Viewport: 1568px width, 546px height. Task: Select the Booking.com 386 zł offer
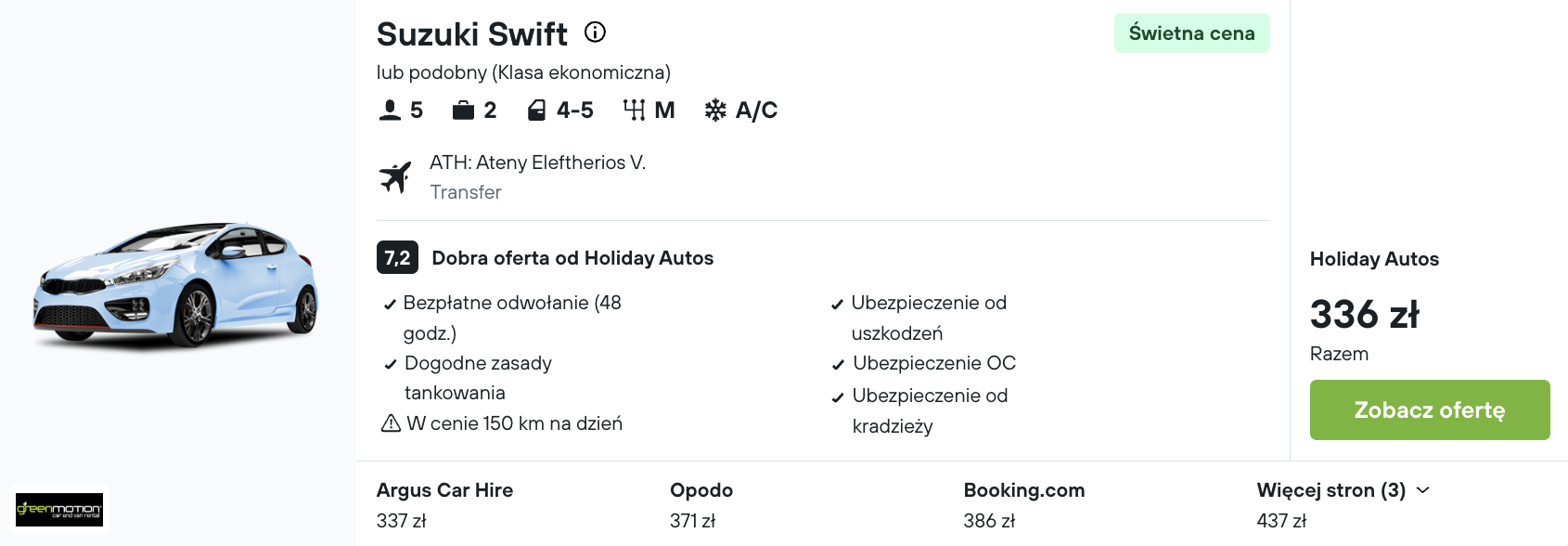coord(1024,505)
